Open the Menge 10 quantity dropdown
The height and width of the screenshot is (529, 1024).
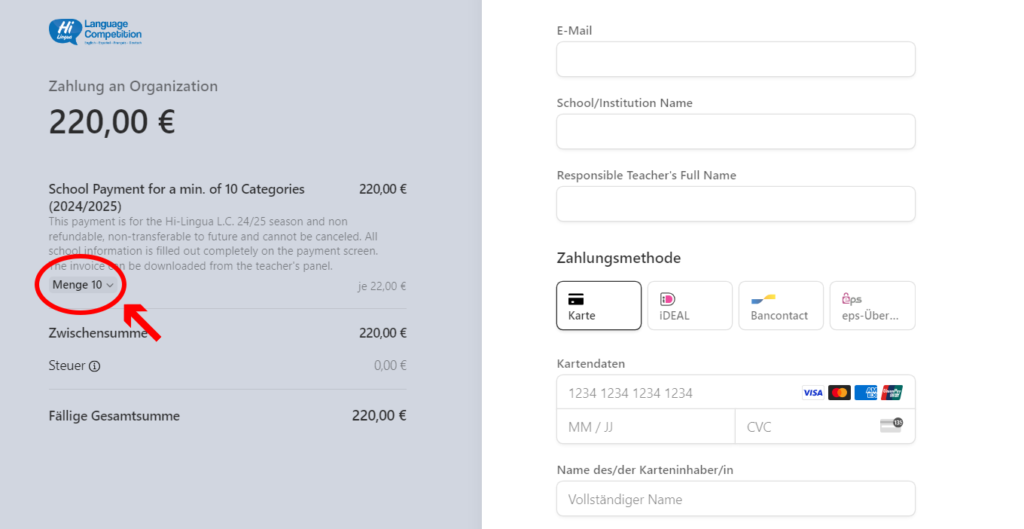(83, 286)
